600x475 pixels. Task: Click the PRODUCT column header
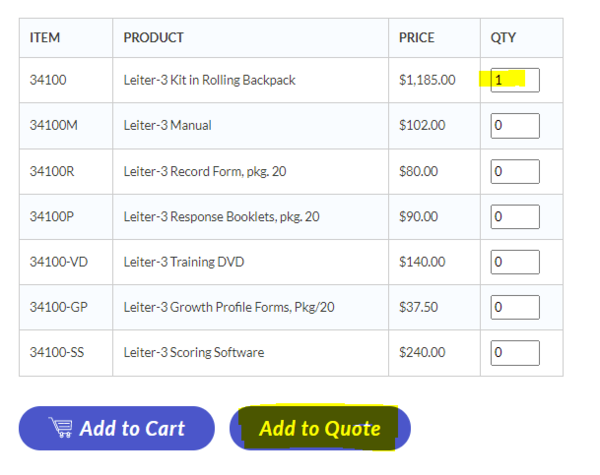click(x=153, y=38)
